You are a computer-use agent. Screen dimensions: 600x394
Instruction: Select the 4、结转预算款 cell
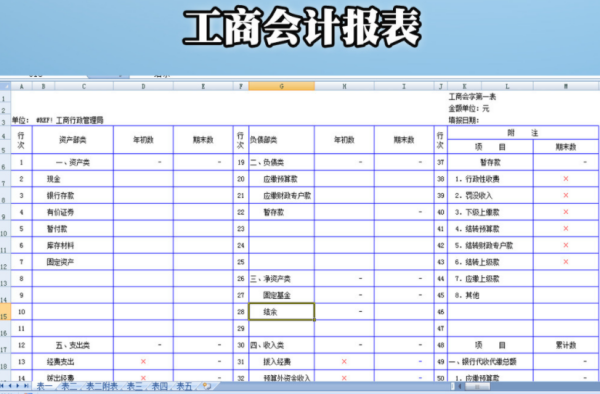[490, 229]
